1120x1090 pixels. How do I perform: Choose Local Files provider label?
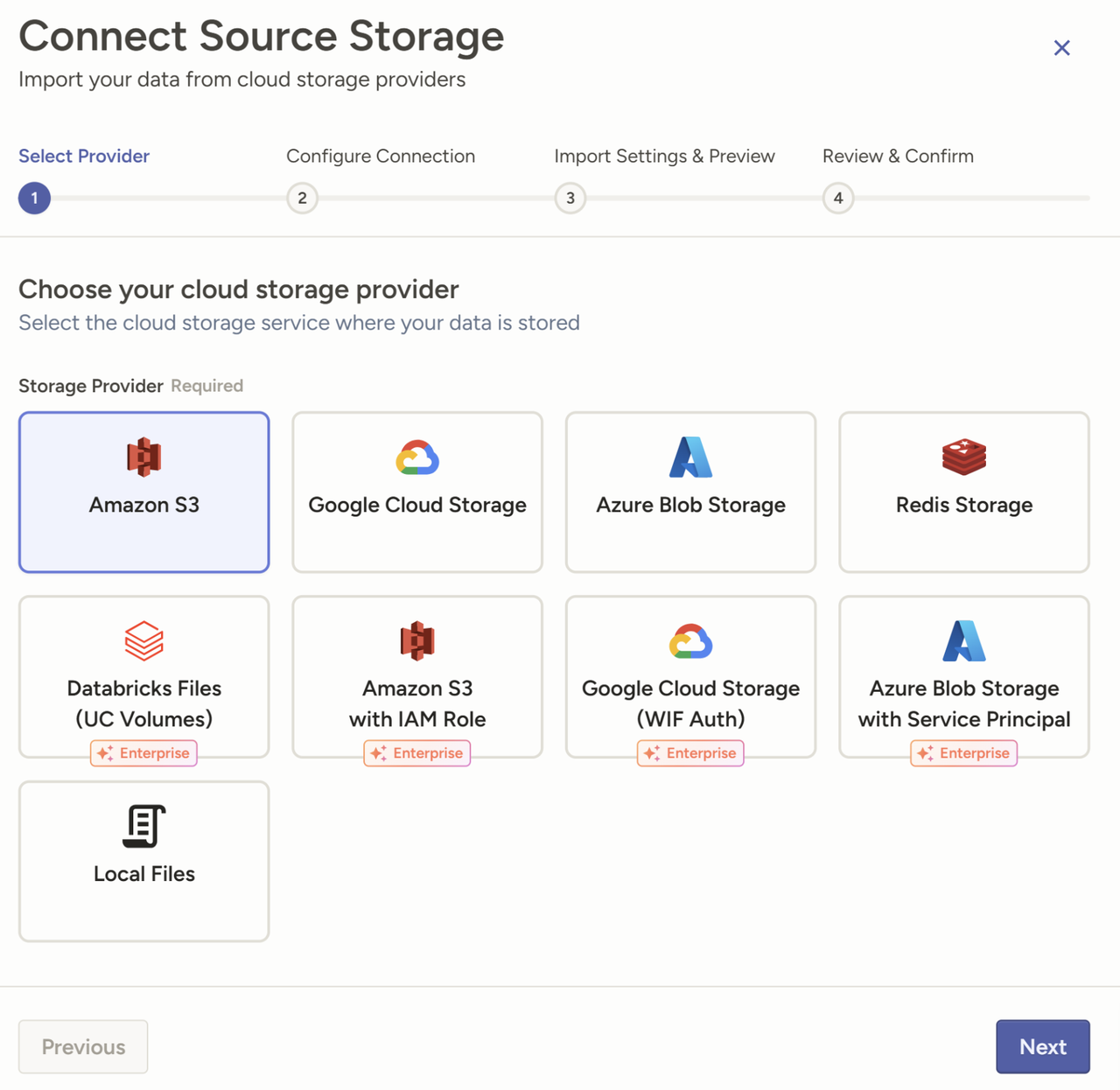[x=143, y=874]
